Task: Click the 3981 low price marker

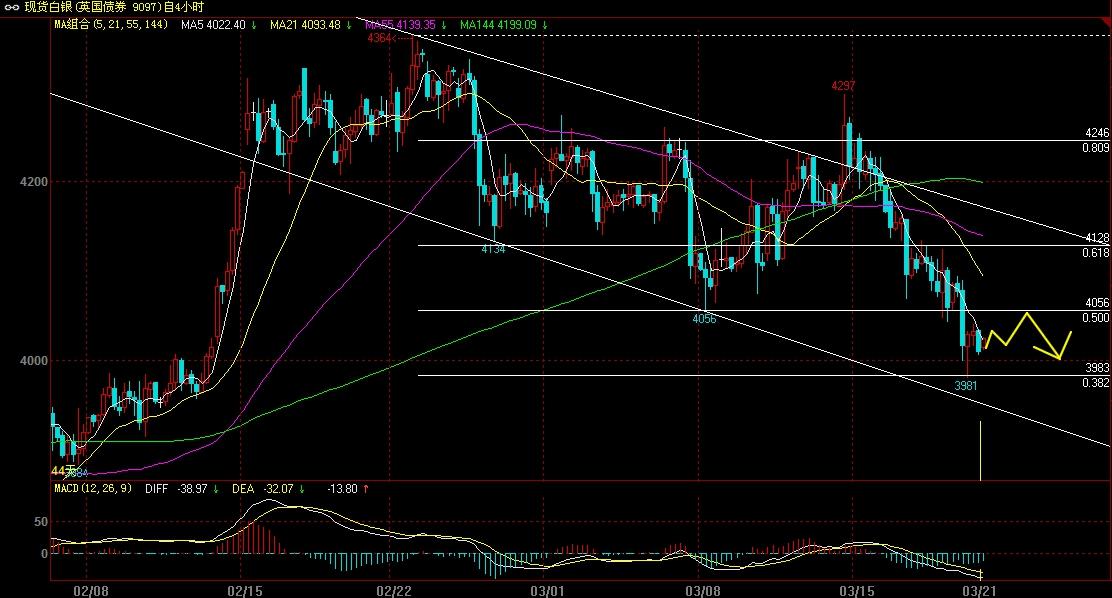Action: click(x=965, y=385)
